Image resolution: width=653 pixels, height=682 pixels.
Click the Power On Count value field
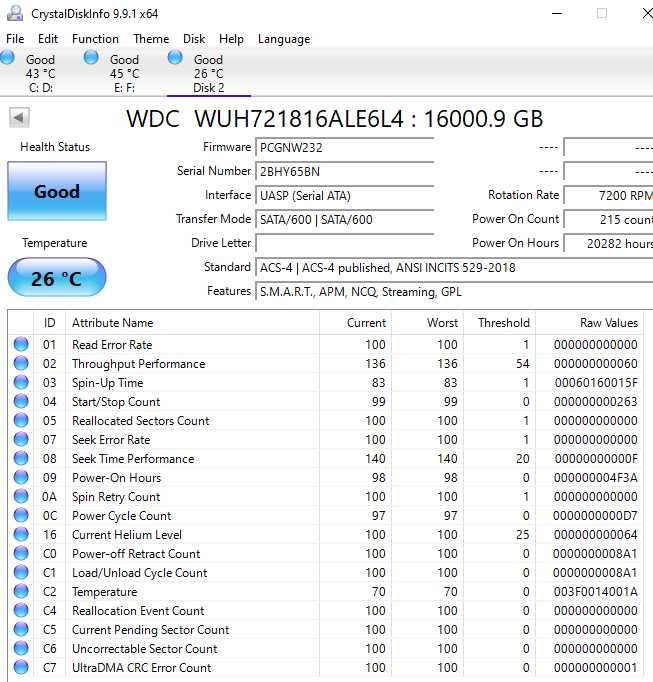coord(608,219)
